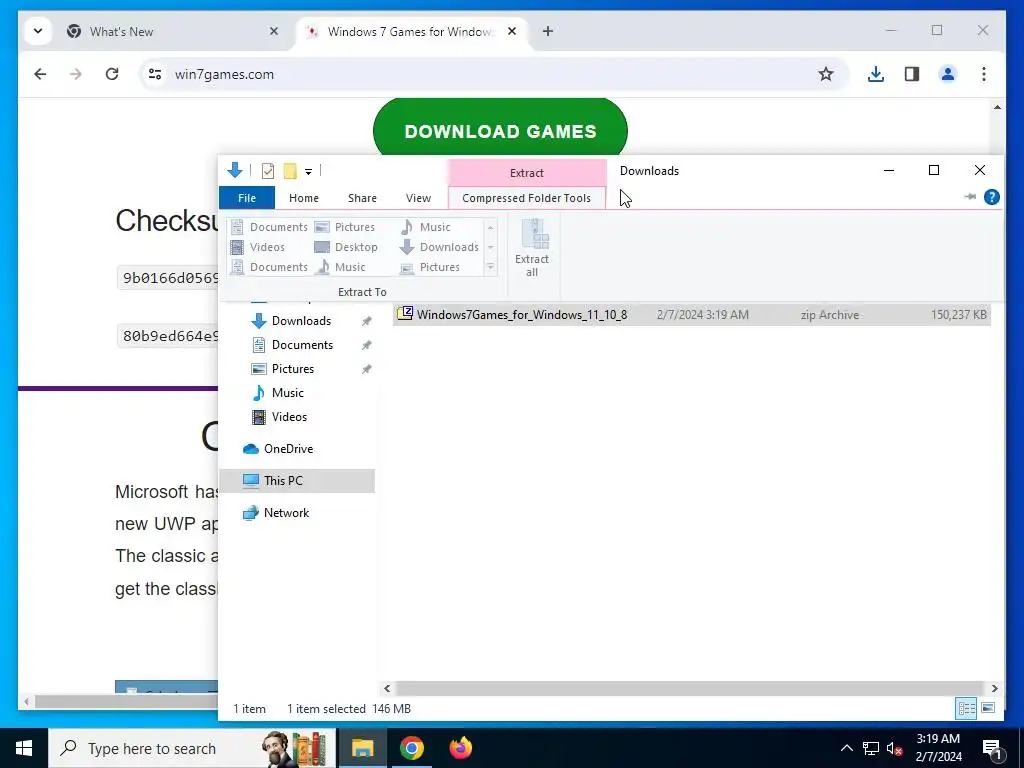
Task: Select Videos in navigation pane
Action: click(289, 417)
